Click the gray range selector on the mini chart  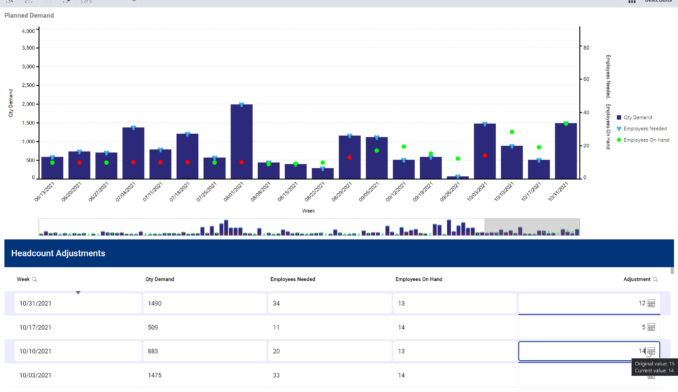point(532,226)
